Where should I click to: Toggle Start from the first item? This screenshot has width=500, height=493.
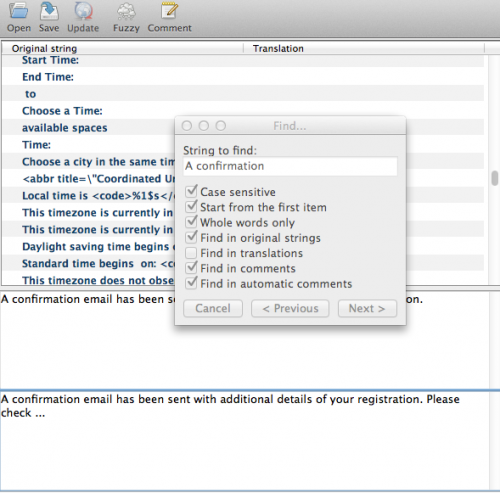(191, 207)
